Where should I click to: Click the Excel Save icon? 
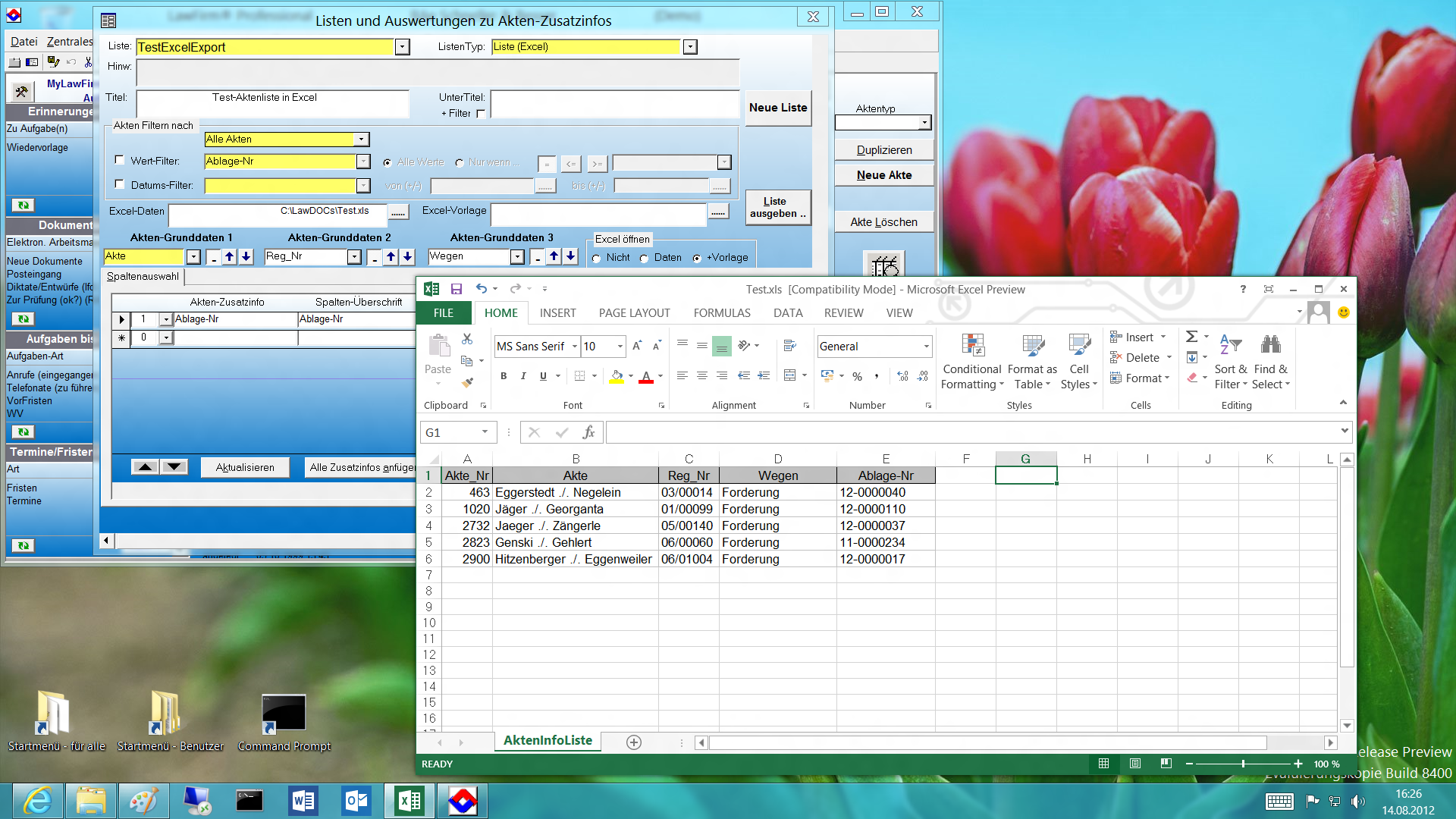pos(457,289)
